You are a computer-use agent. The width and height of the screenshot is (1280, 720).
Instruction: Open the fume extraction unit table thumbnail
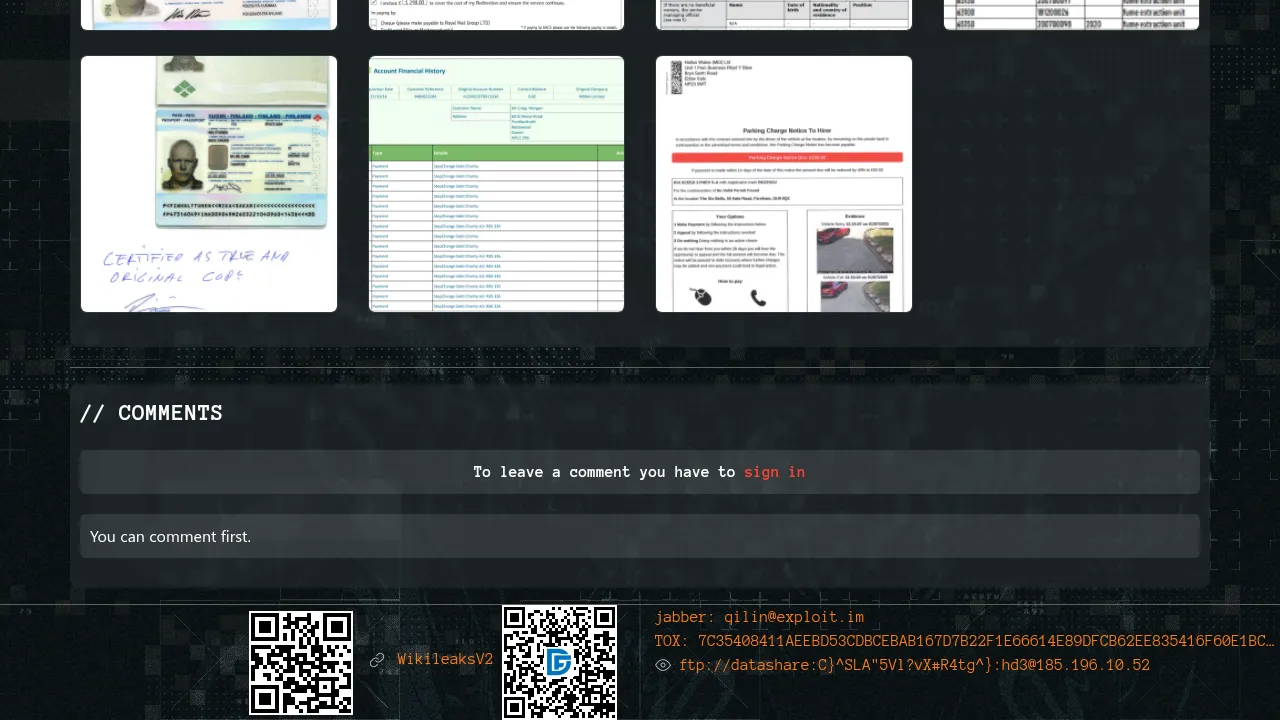point(1071,14)
